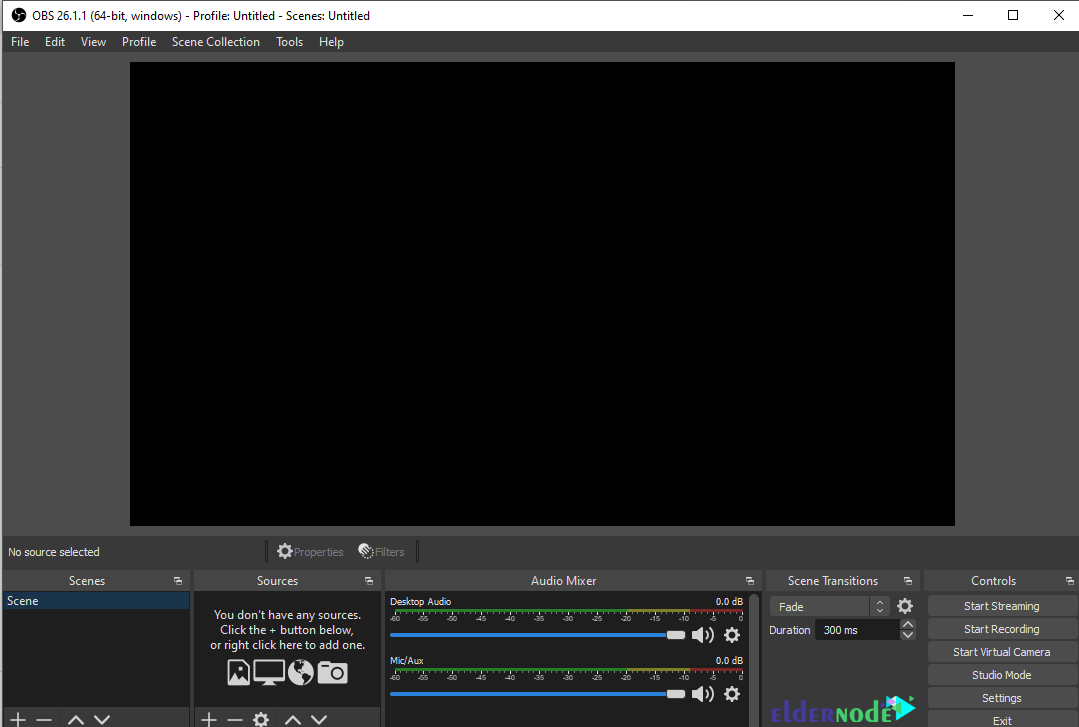
Task: Open the Scene Collection menu
Action: (x=215, y=42)
